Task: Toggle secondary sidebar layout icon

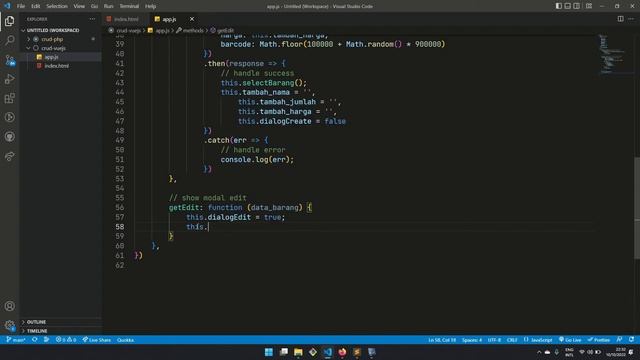Action: [576, 6]
